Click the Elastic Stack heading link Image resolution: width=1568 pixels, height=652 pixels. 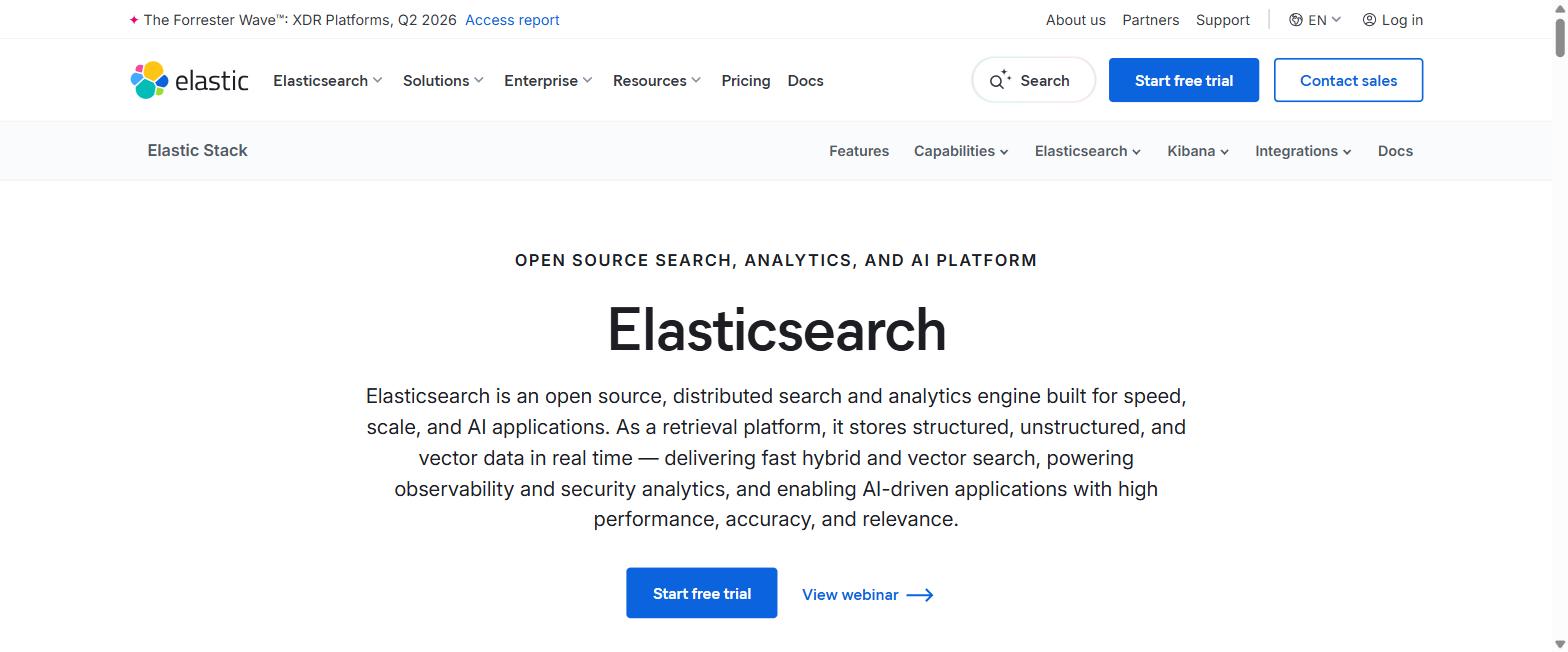tap(197, 150)
